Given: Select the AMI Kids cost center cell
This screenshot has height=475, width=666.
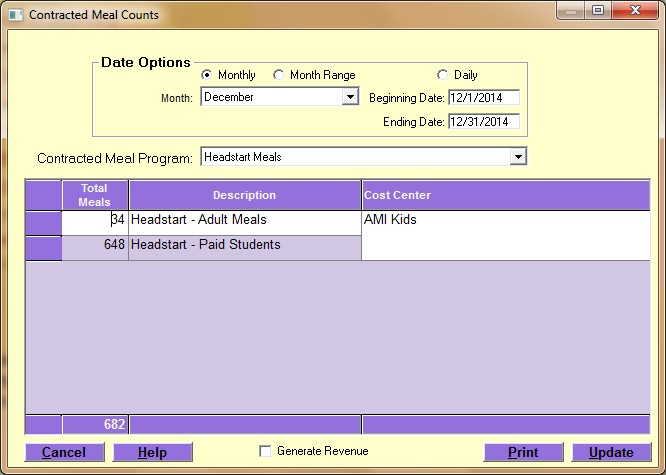Looking at the screenshot, I should click(505, 220).
